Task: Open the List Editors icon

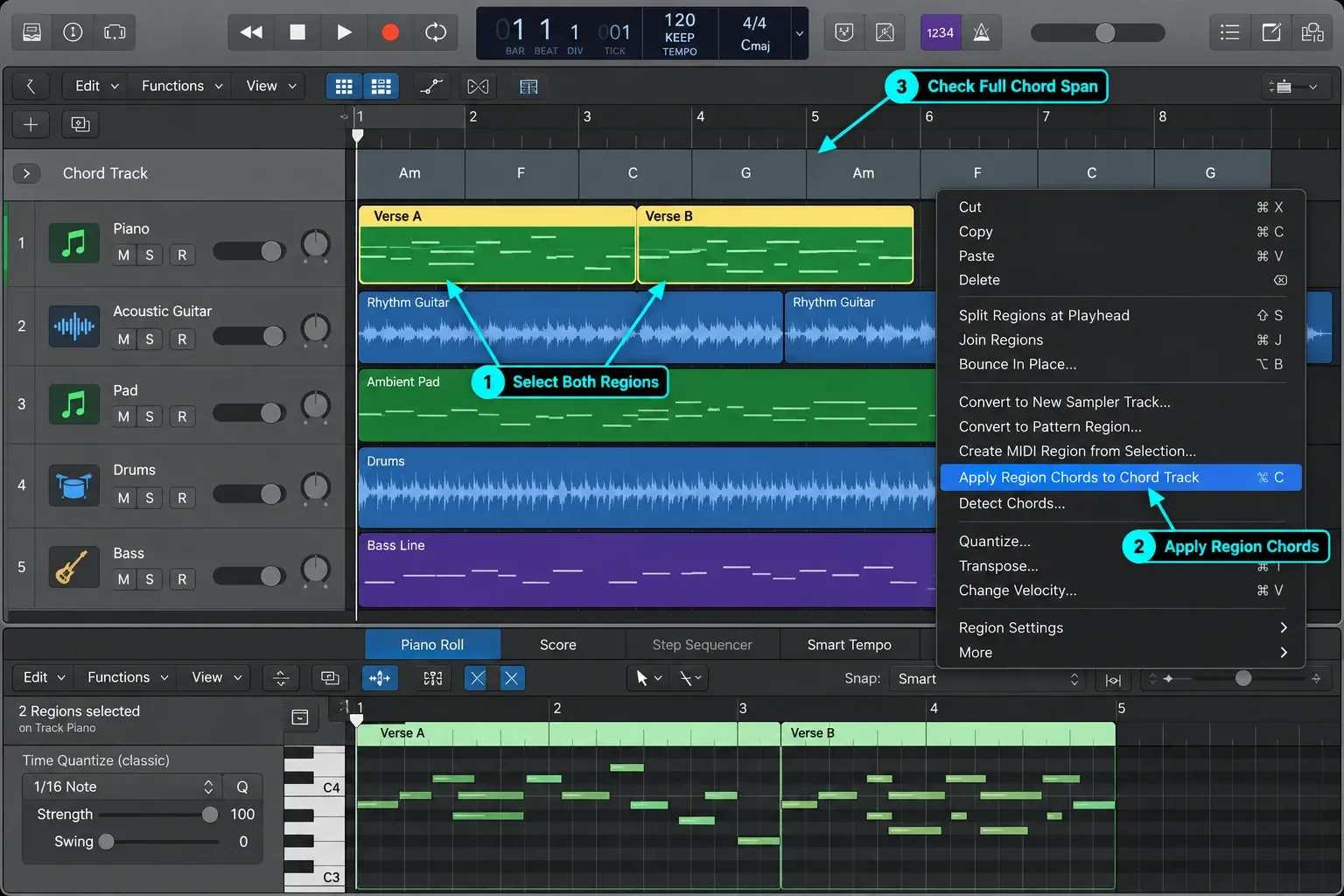Action: (x=1229, y=32)
